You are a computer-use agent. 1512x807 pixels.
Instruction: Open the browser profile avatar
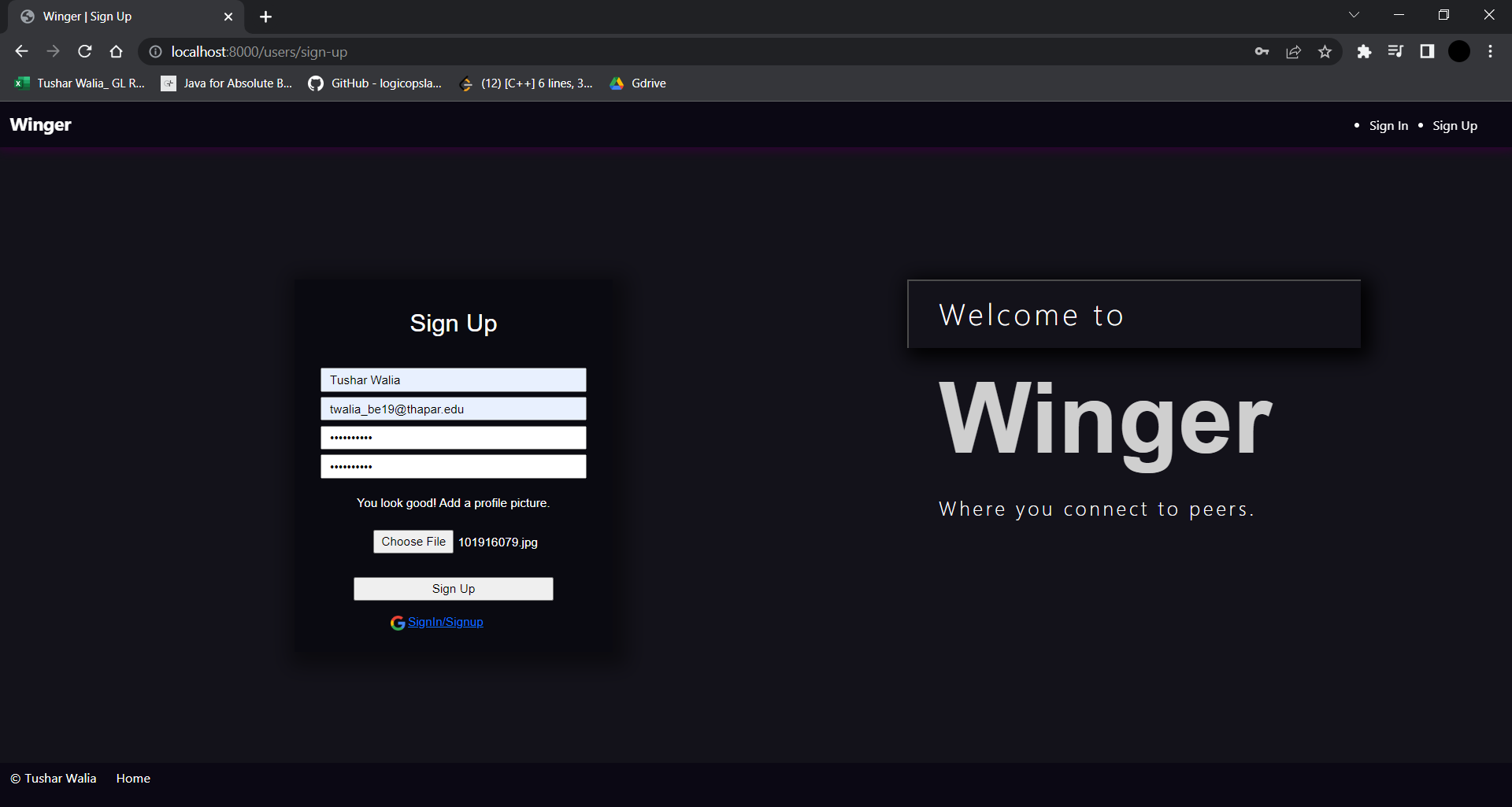1458,51
